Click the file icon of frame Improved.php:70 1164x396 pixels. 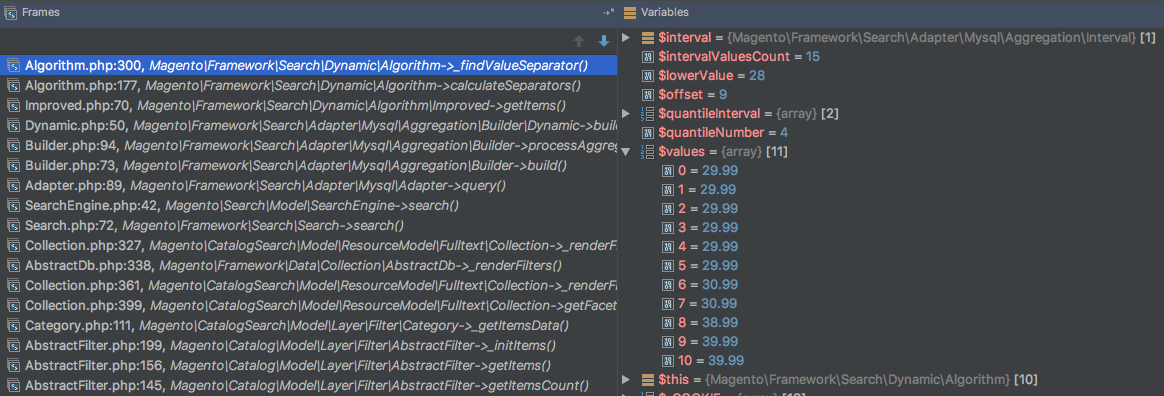coord(13,106)
